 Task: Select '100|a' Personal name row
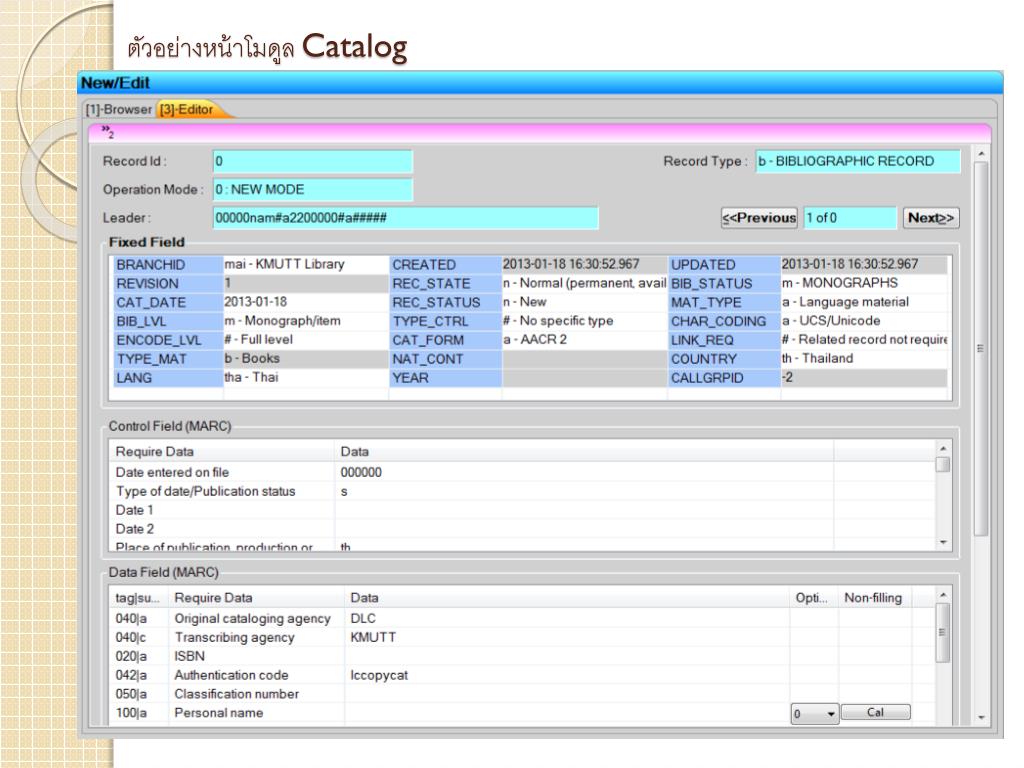[522, 713]
